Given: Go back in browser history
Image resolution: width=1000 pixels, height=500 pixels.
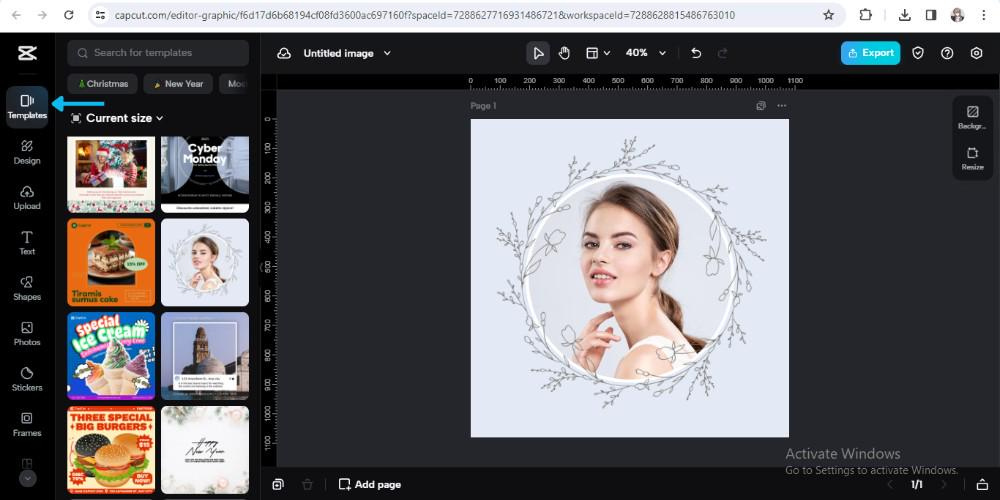Looking at the screenshot, I should pos(16,15).
